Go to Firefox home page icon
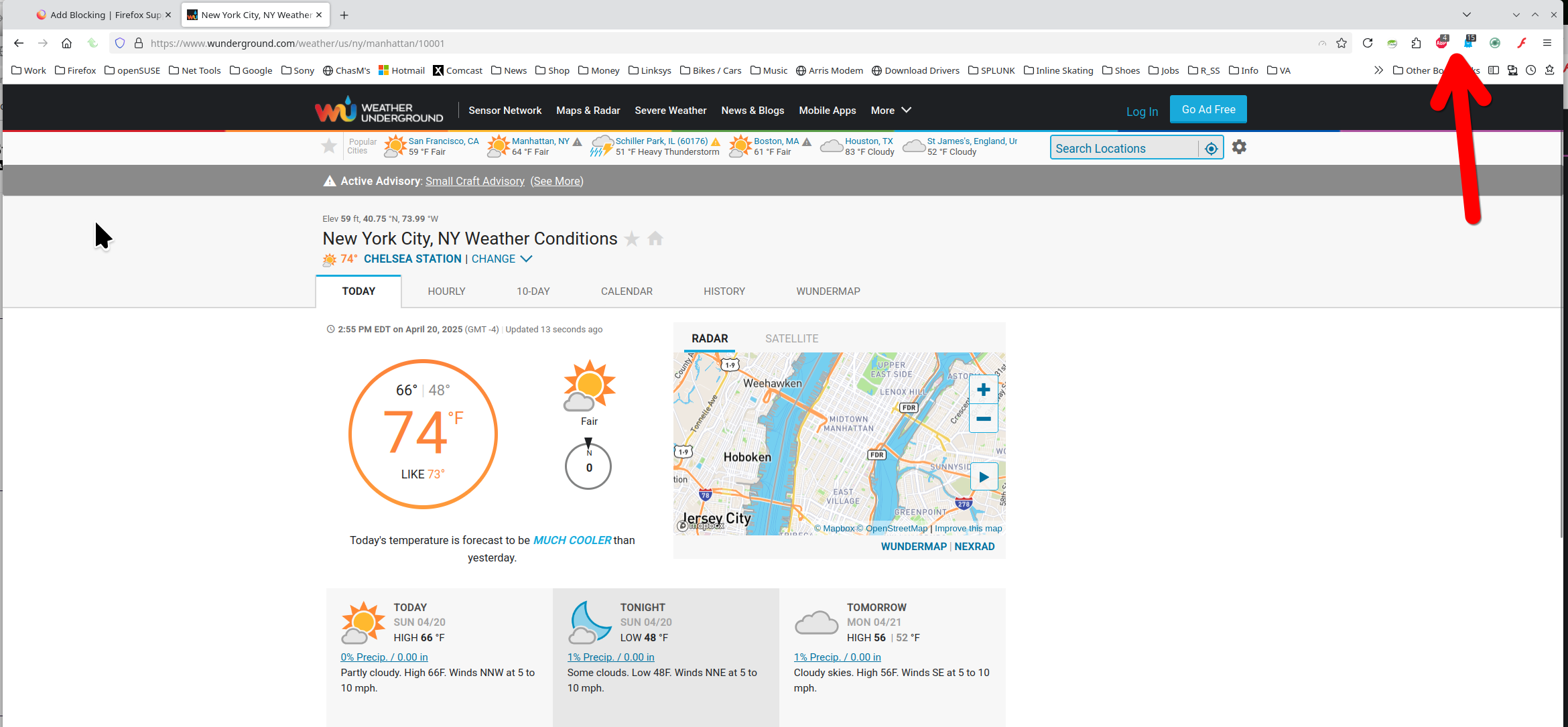The height and width of the screenshot is (727, 1568). [66, 43]
